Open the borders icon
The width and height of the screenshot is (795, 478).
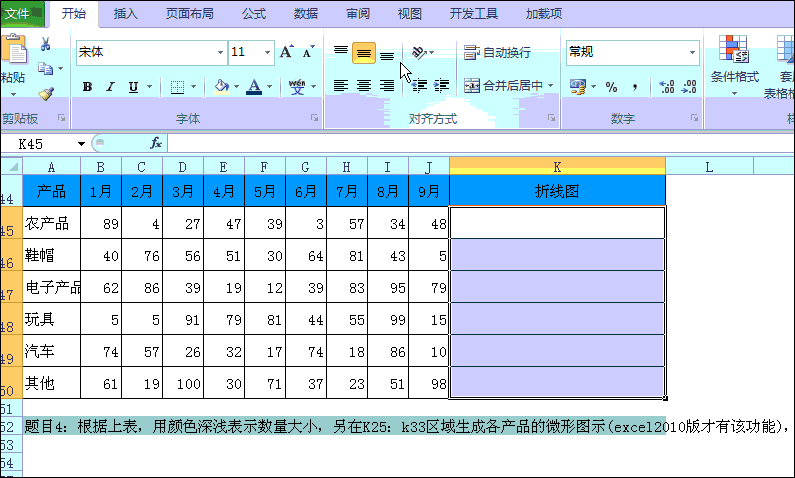(177, 87)
